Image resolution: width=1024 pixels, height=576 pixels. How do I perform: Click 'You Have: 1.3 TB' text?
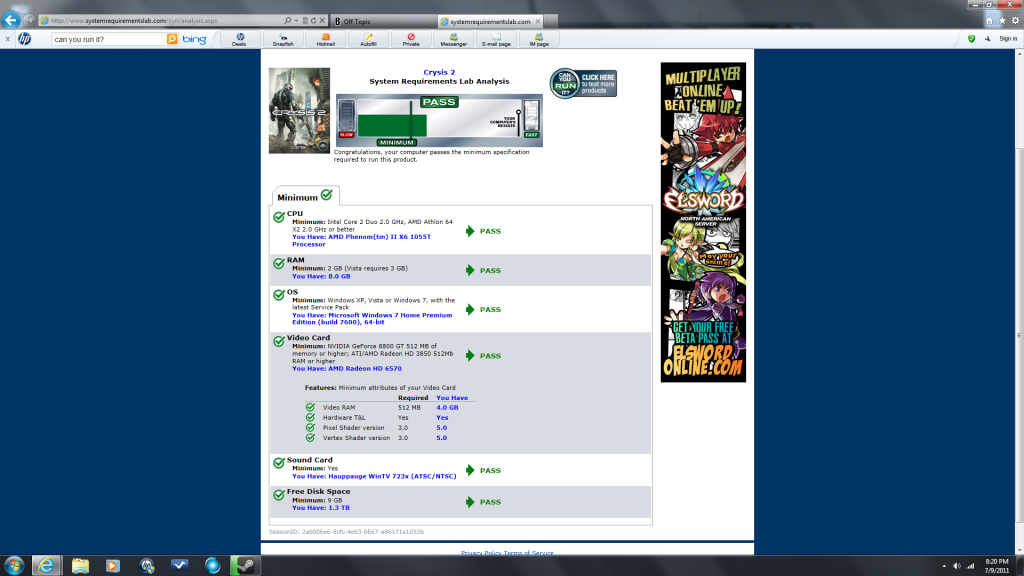[x=321, y=507]
